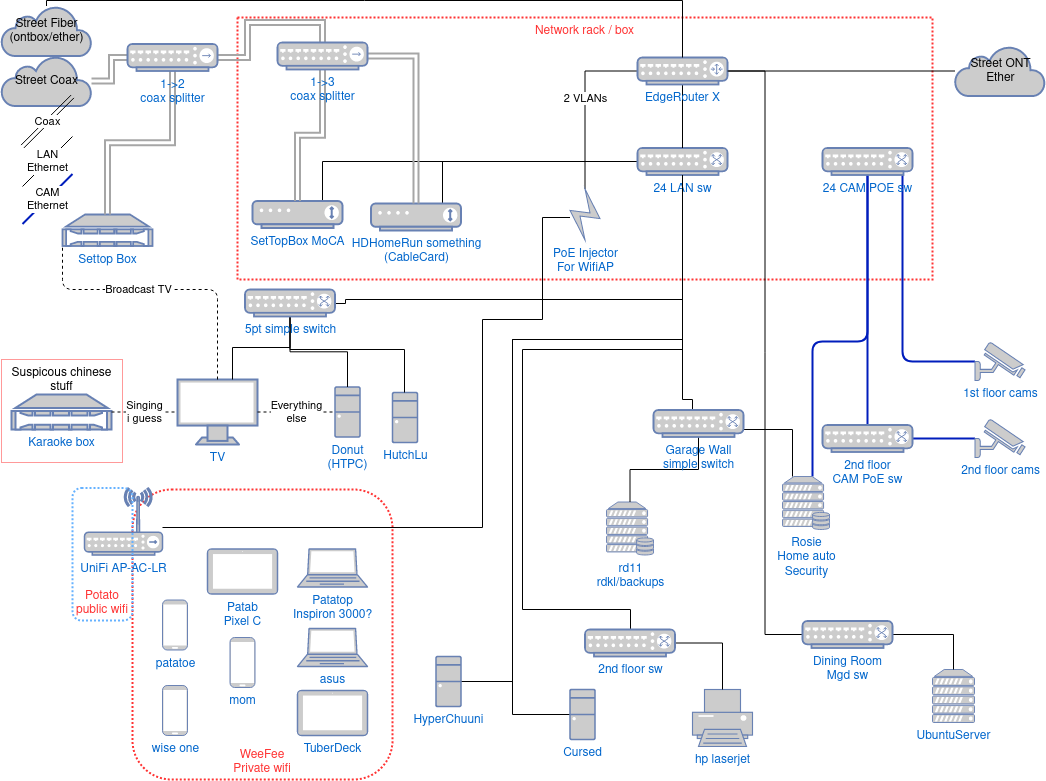Click the 'CAM Ethernet' legend label

coord(47,199)
